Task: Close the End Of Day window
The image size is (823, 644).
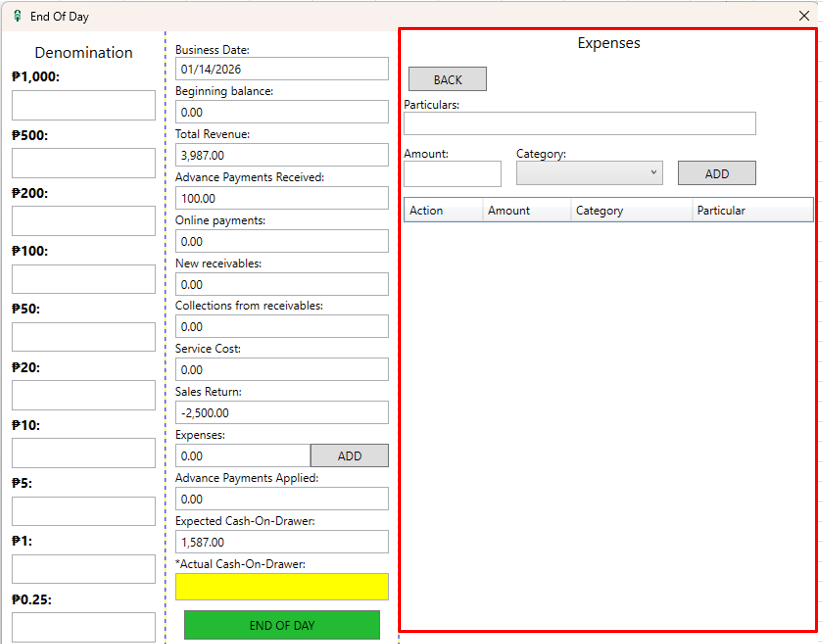Action: 803,16
